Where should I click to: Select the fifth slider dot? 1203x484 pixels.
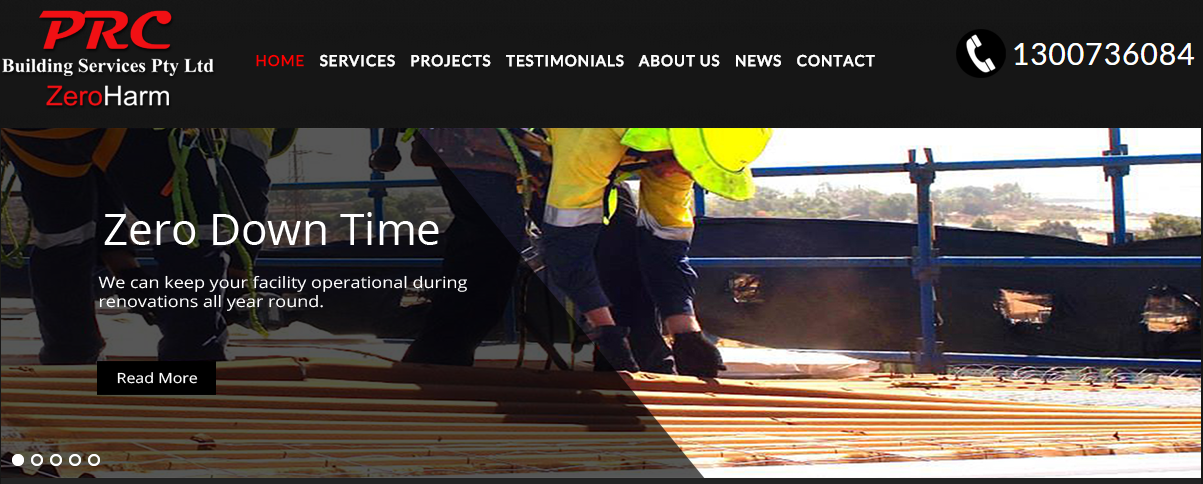pyautogui.click(x=94, y=460)
